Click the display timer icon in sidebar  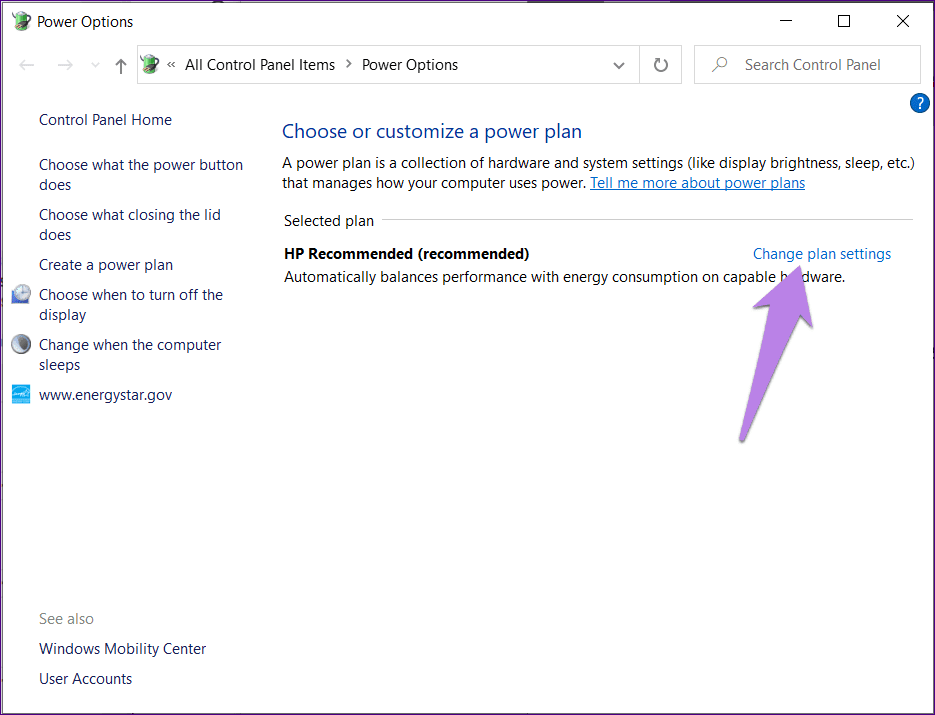(21, 294)
